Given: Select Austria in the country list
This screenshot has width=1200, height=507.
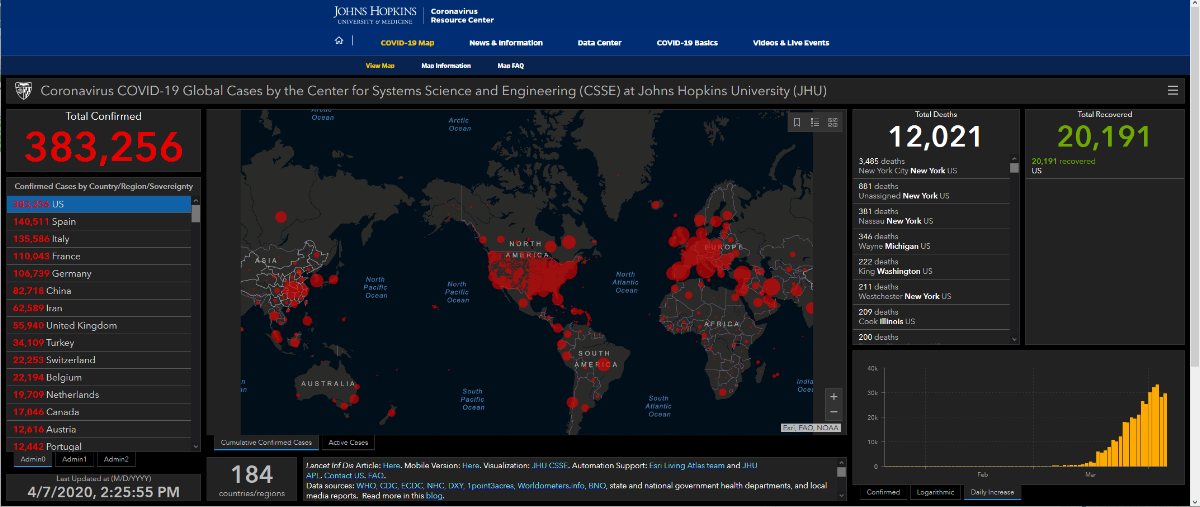Looking at the screenshot, I should [99, 428].
